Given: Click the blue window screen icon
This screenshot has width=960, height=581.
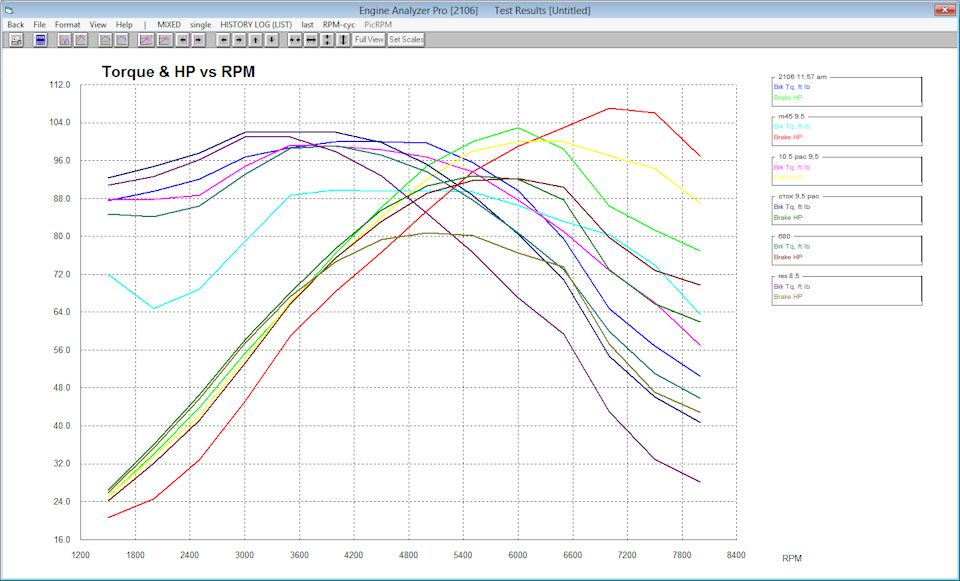Looking at the screenshot, I should click(x=40, y=40).
